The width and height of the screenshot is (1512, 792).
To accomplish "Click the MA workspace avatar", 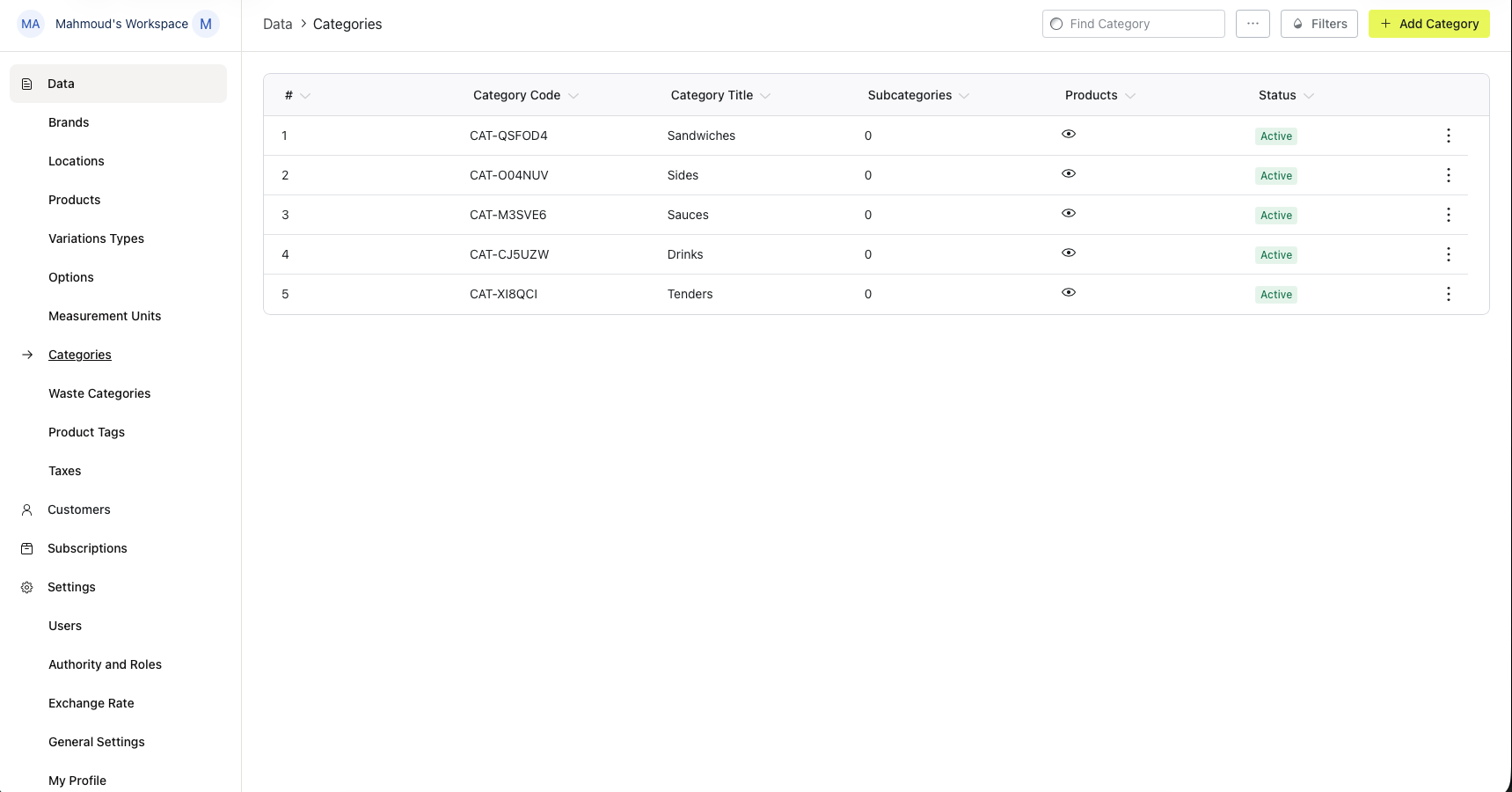I will pos(31,24).
